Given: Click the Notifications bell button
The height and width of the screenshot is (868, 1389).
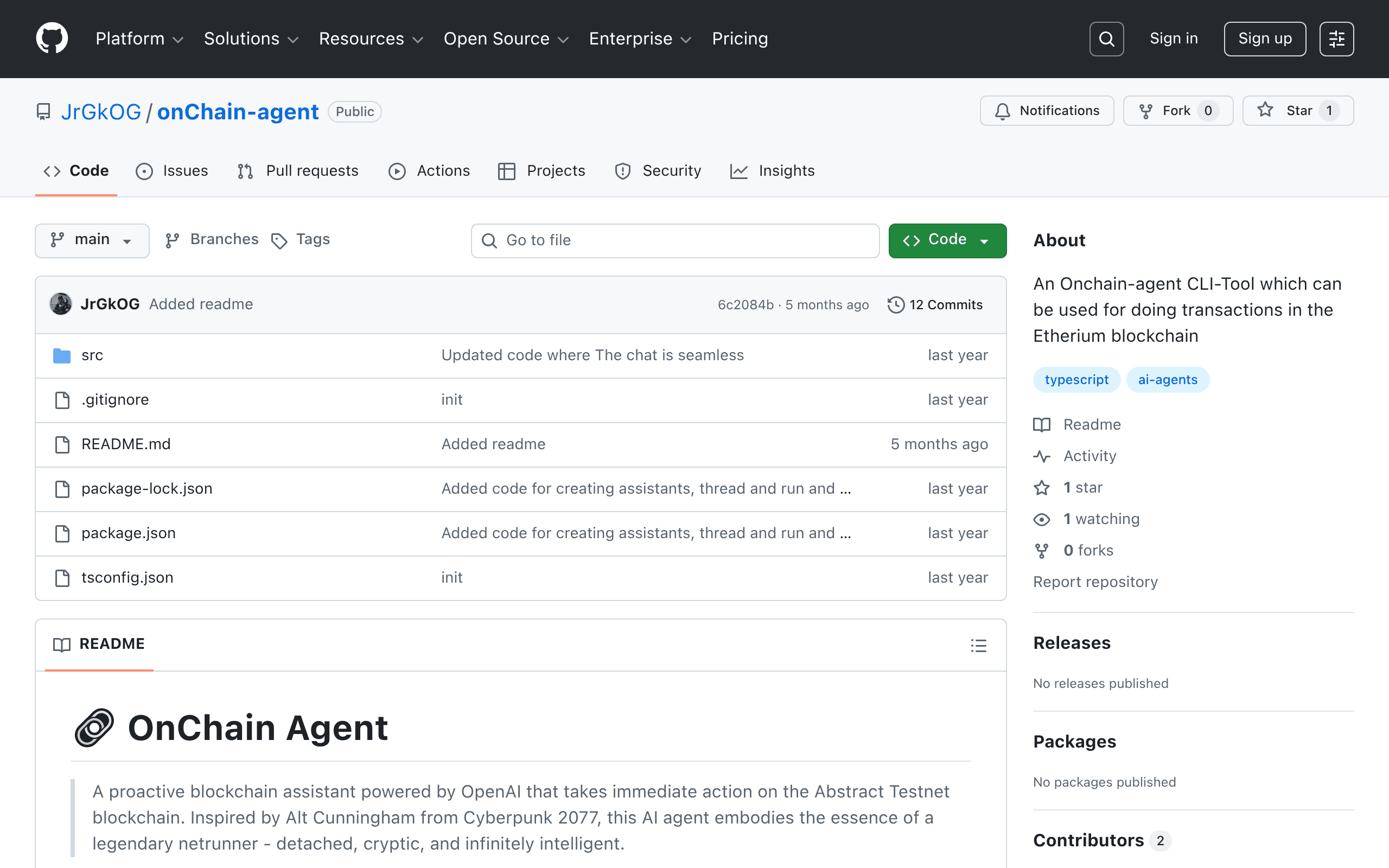Looking at the screenshot, I should tap(1046, 111).
